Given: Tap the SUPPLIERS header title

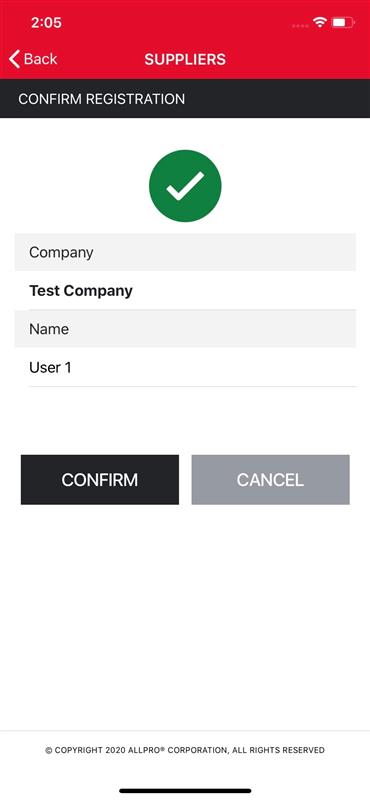Looking at the screenshot, I should [185, 59].
